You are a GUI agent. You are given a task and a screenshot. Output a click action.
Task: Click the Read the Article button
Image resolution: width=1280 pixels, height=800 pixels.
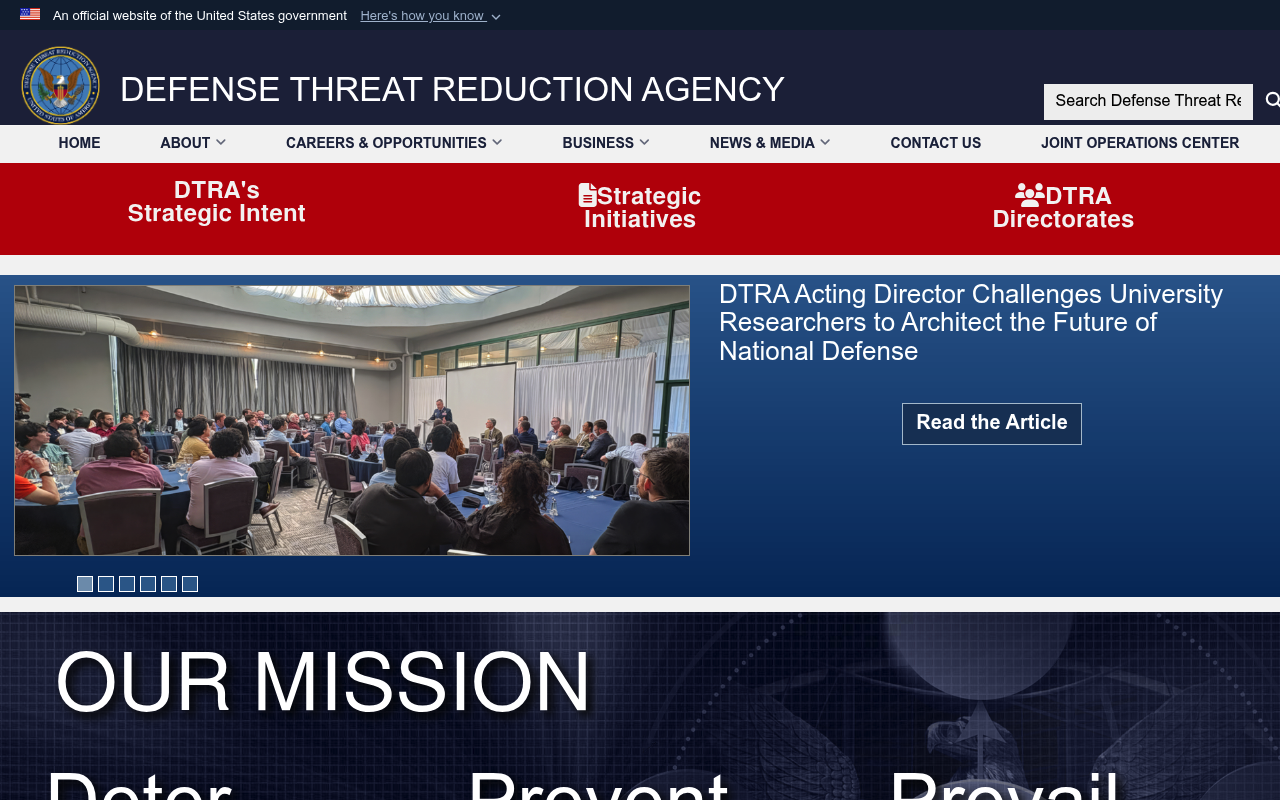coord(992,423)
